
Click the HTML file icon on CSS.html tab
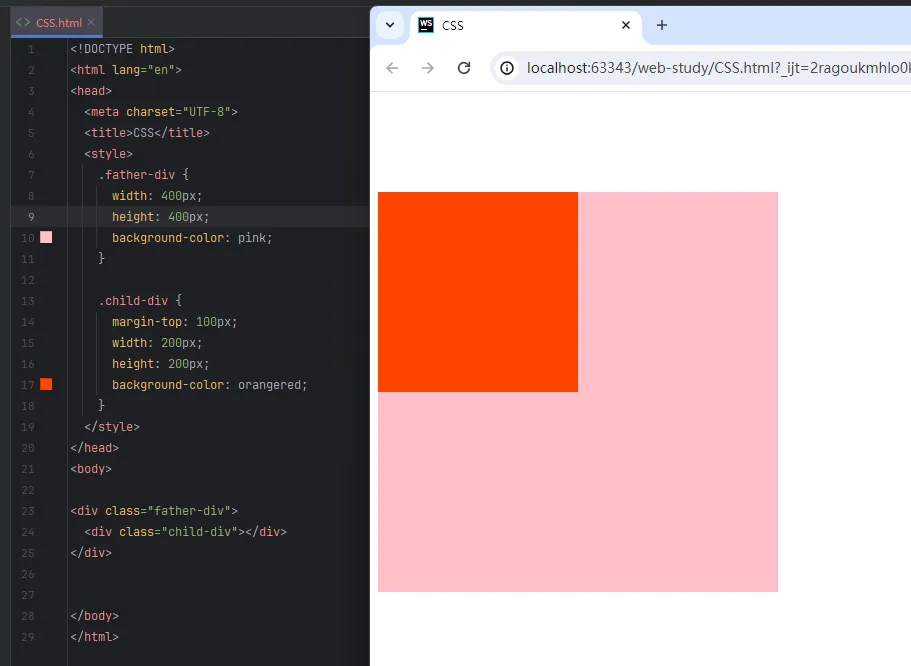click(x=23, y=22)
